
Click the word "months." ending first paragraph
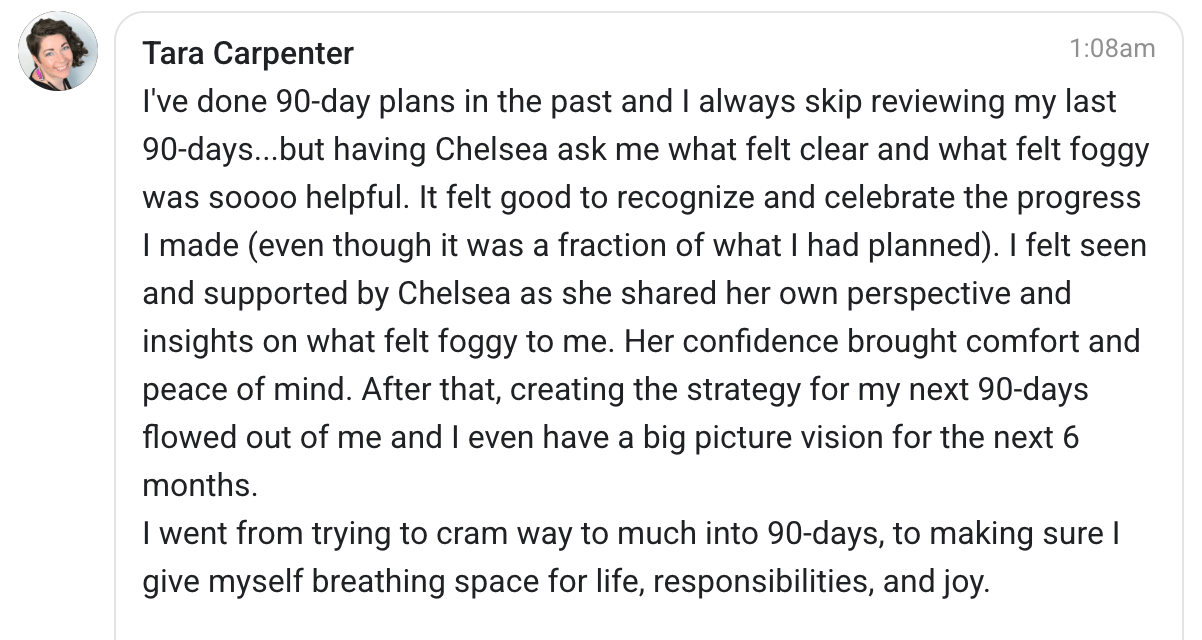(200, 485)
